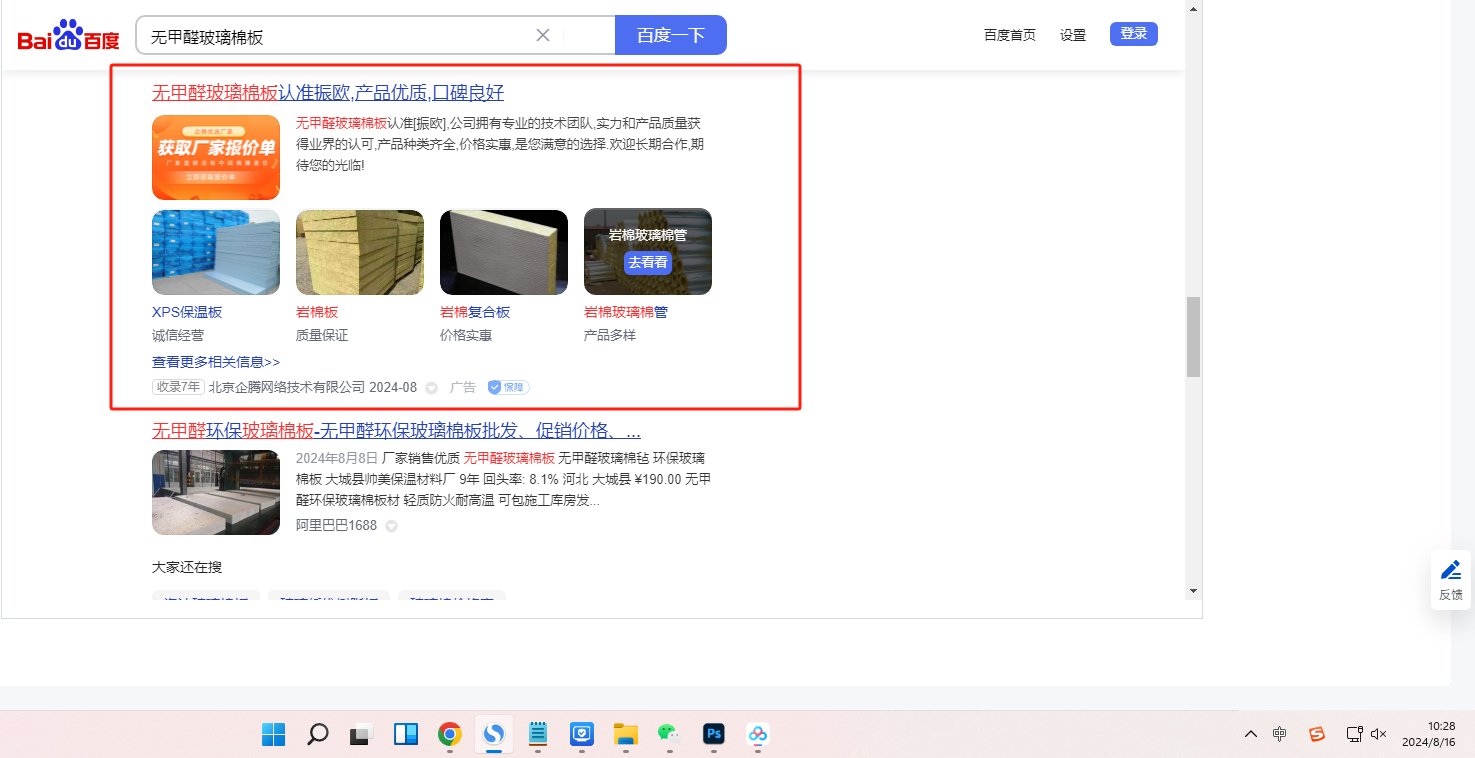Click the page scrollbar thumb

click(x=1193, y=337)
